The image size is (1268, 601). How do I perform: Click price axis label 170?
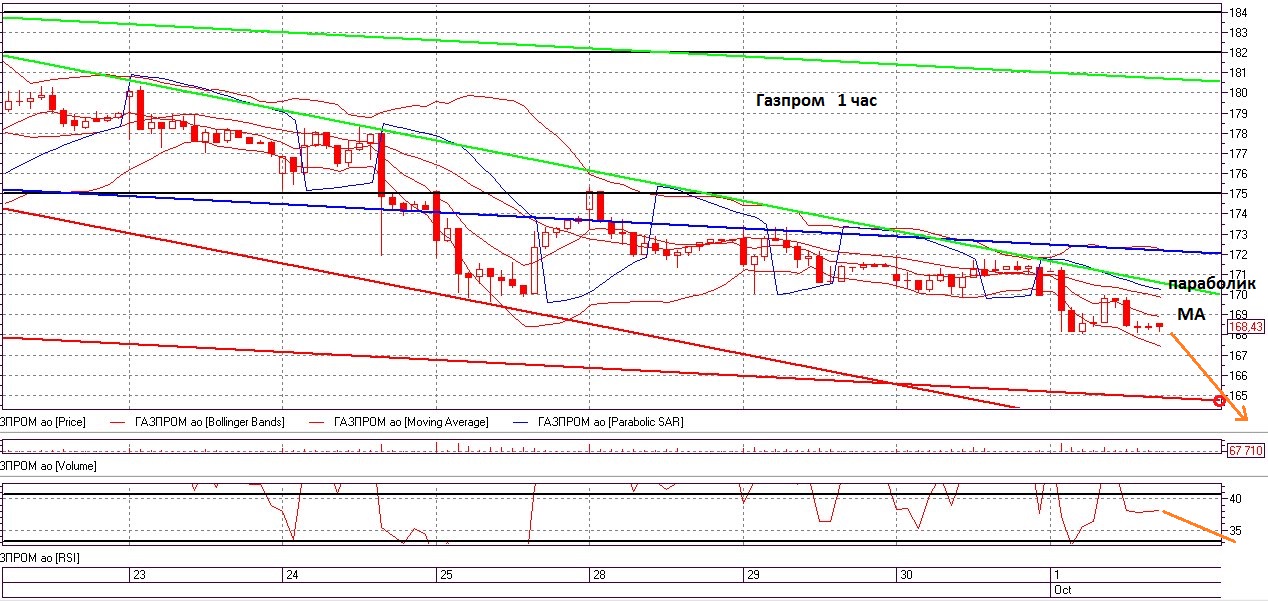pos(1238,294)
